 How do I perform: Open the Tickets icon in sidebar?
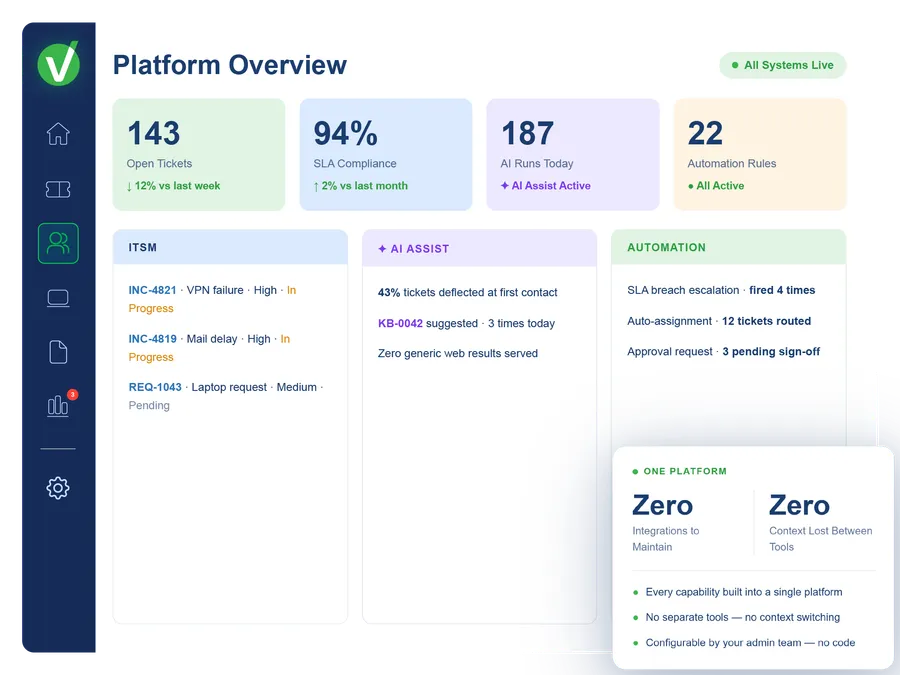point(58,189)
